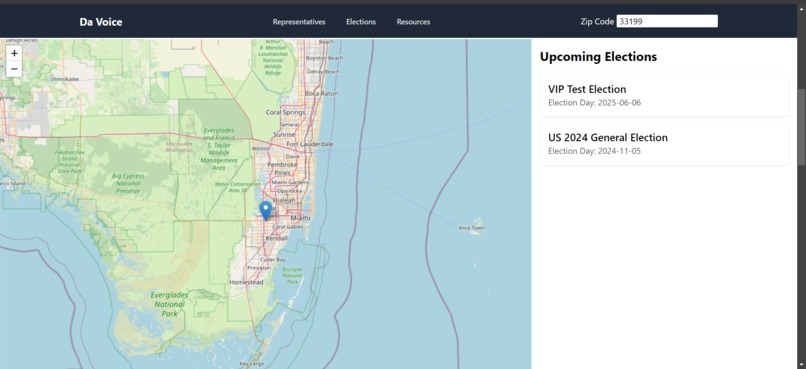
Task: Select the Upcoming Elections heading
Action: click(598, 57)
